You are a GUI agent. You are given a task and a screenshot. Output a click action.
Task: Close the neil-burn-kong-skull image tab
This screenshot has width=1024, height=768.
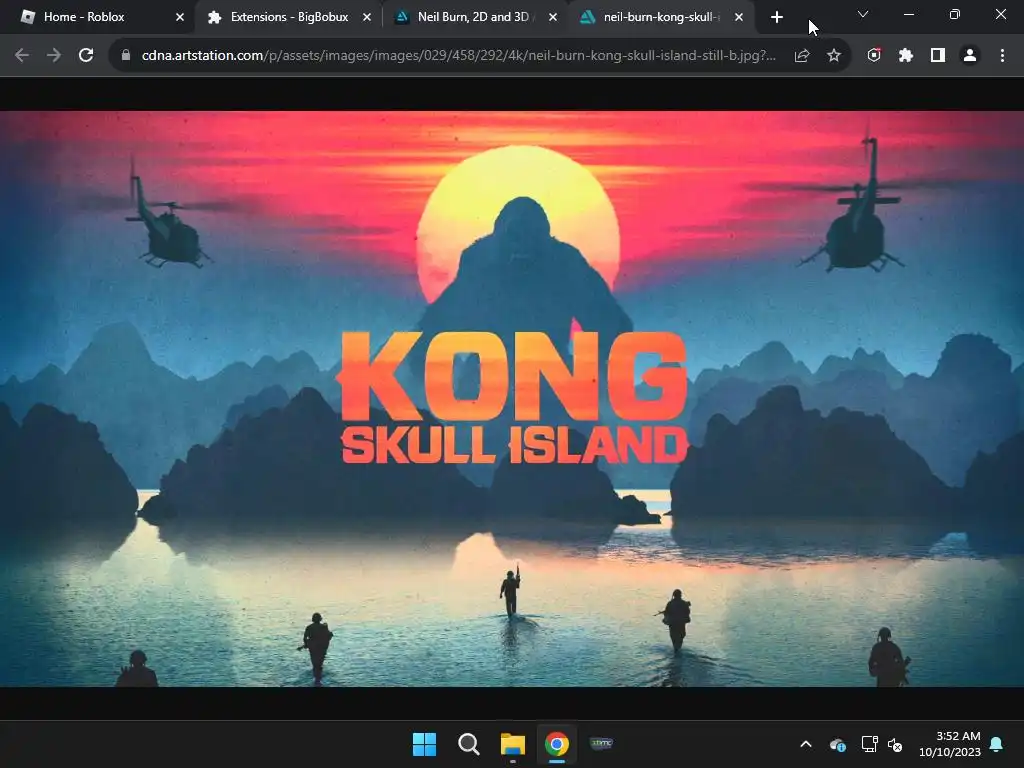pos(739,17)
